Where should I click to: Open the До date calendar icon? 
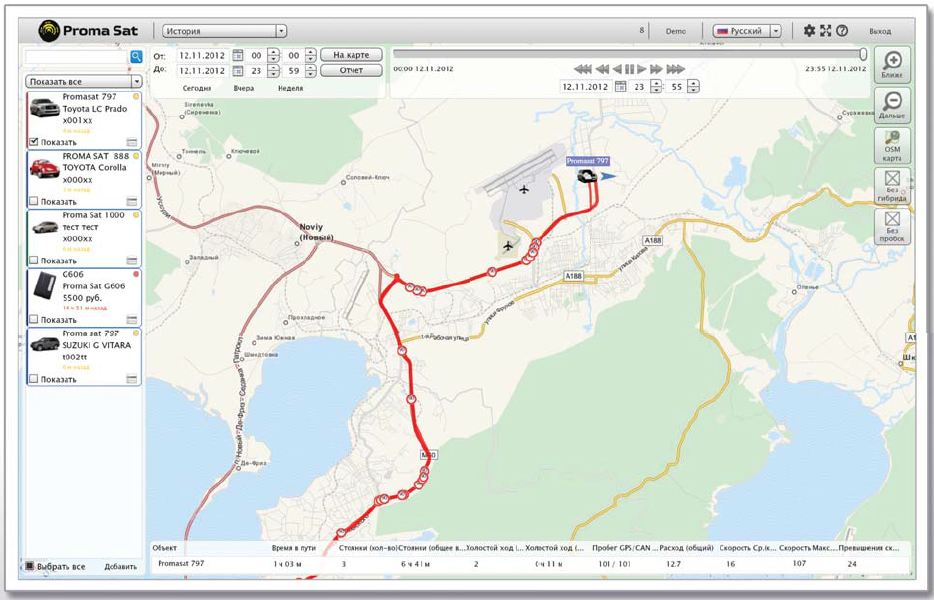[x=238, y=70]
